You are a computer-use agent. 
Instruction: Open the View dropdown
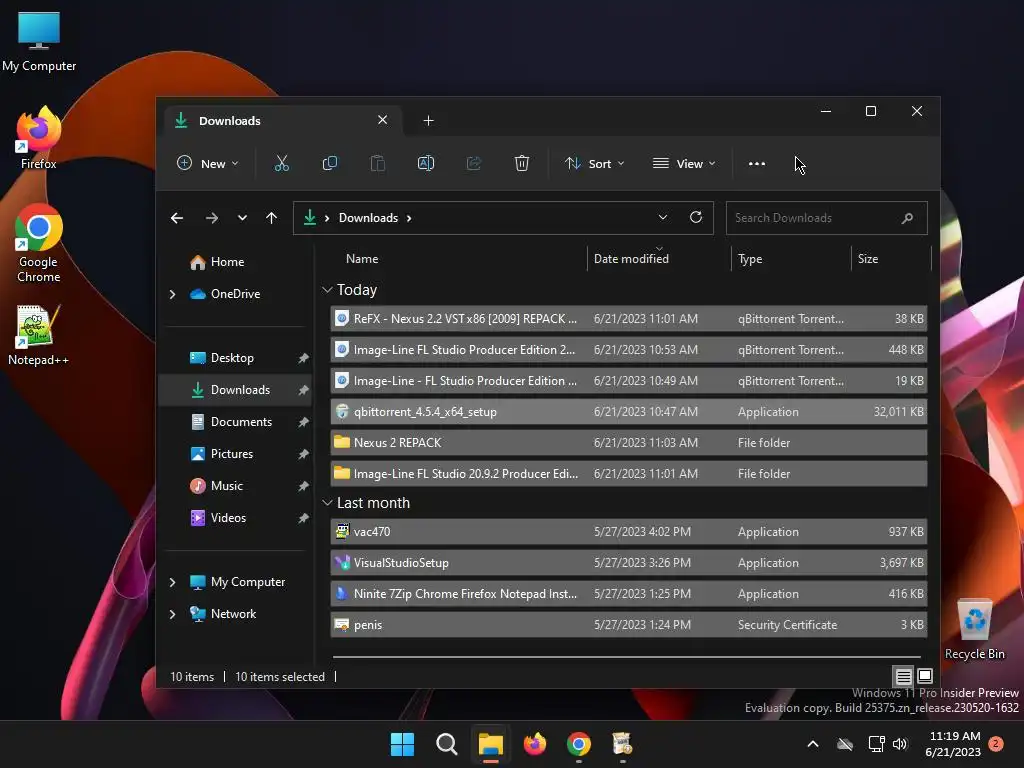coord(684,163)
